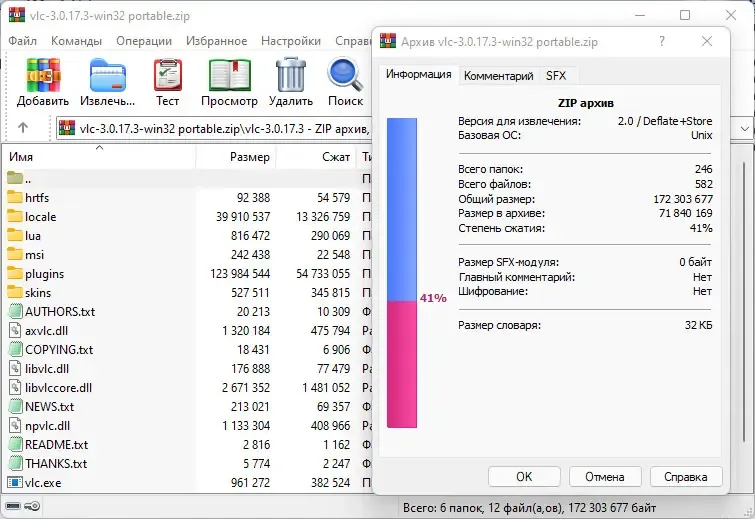This screenshot has height=519, width=755.
Task: Go up one level with arrow icon
Action: 23,128
